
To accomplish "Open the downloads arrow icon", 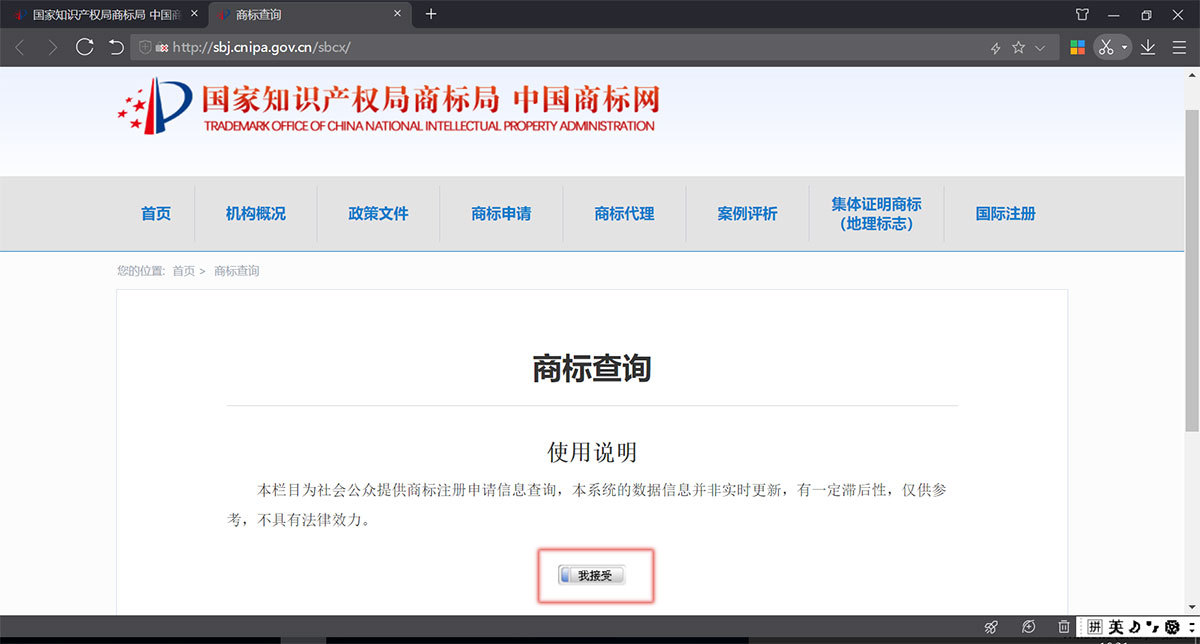I will point(1148,47).
